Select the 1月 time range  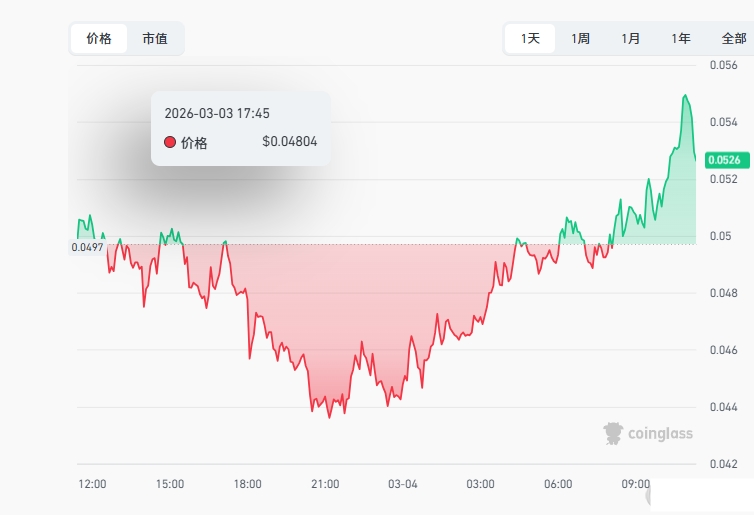pos(631,39)
